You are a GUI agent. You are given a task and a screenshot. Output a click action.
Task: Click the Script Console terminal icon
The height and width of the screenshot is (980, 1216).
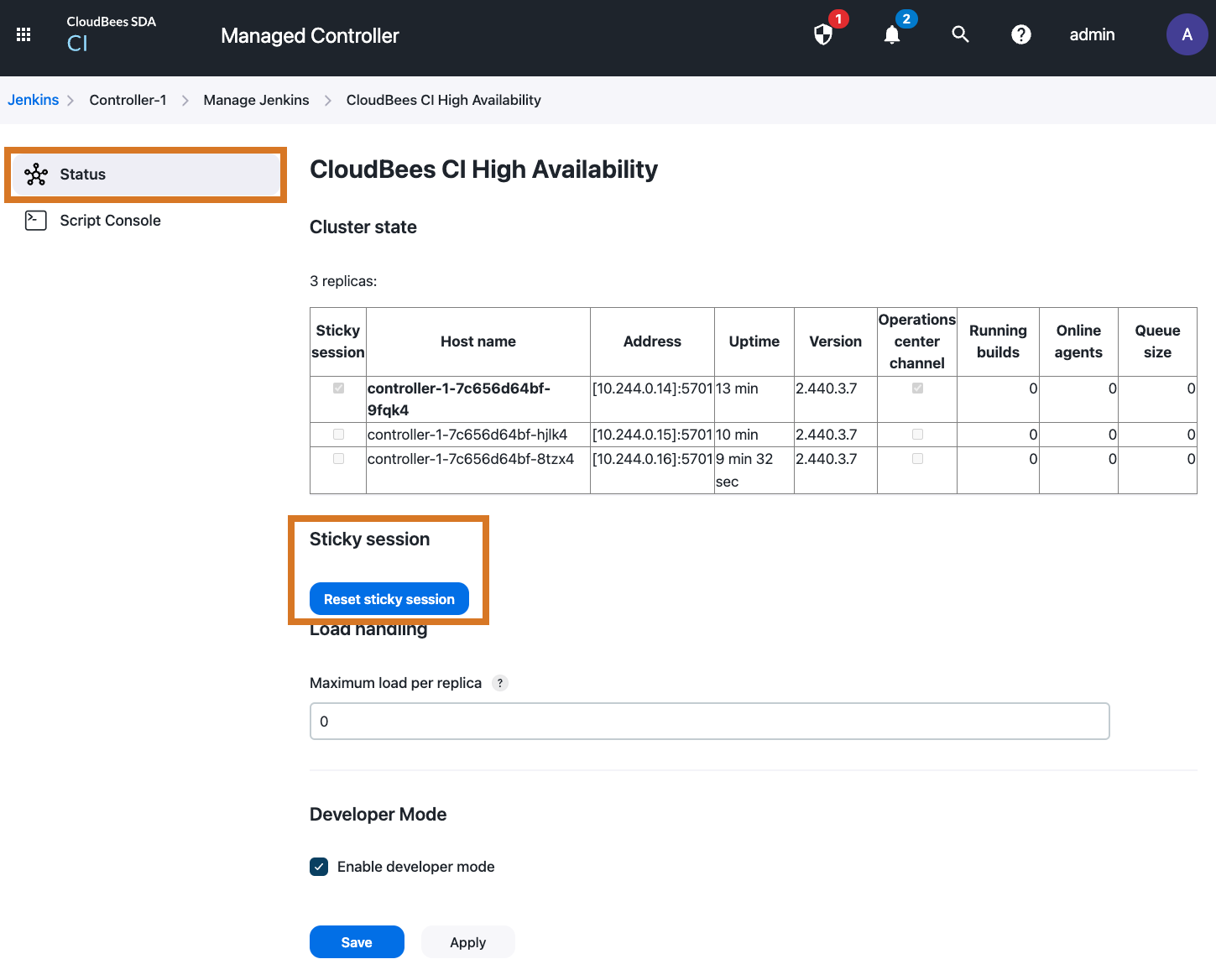pyautogui.click(x=36, y=221)
